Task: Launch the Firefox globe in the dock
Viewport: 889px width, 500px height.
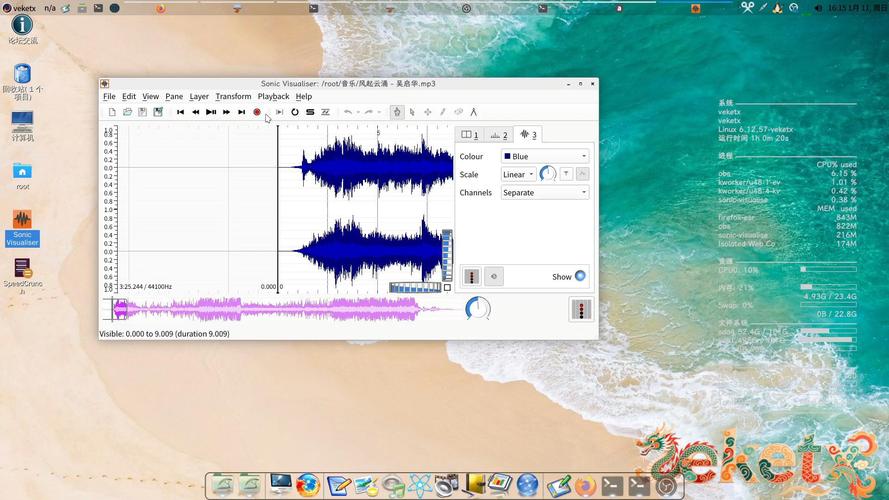Action: pos(308,485)
